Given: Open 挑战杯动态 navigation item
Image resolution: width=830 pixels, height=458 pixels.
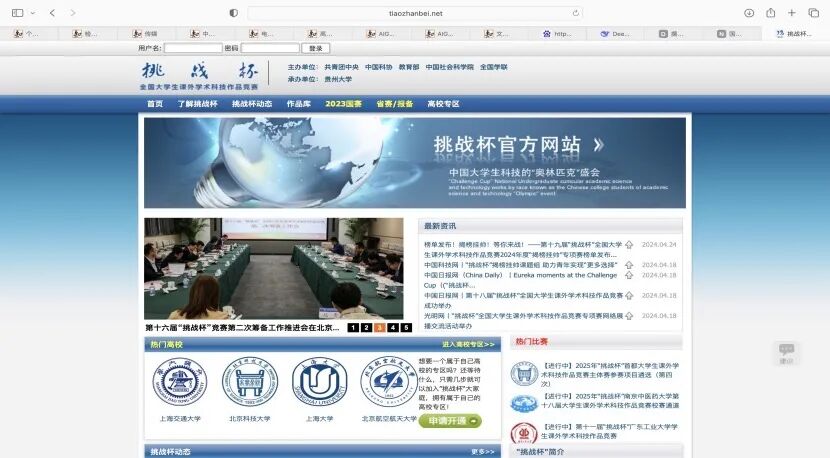Looking at the screenshot, I should click(x=252, y=104).
